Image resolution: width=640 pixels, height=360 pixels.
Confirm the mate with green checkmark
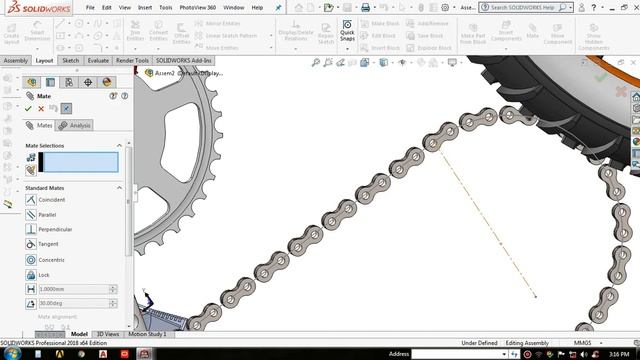[x=28, y=109]
